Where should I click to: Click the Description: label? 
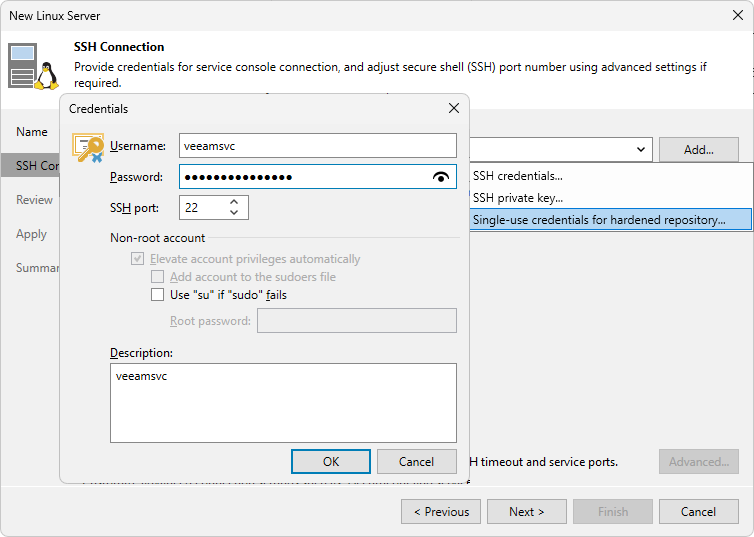(x=141, y=353)
